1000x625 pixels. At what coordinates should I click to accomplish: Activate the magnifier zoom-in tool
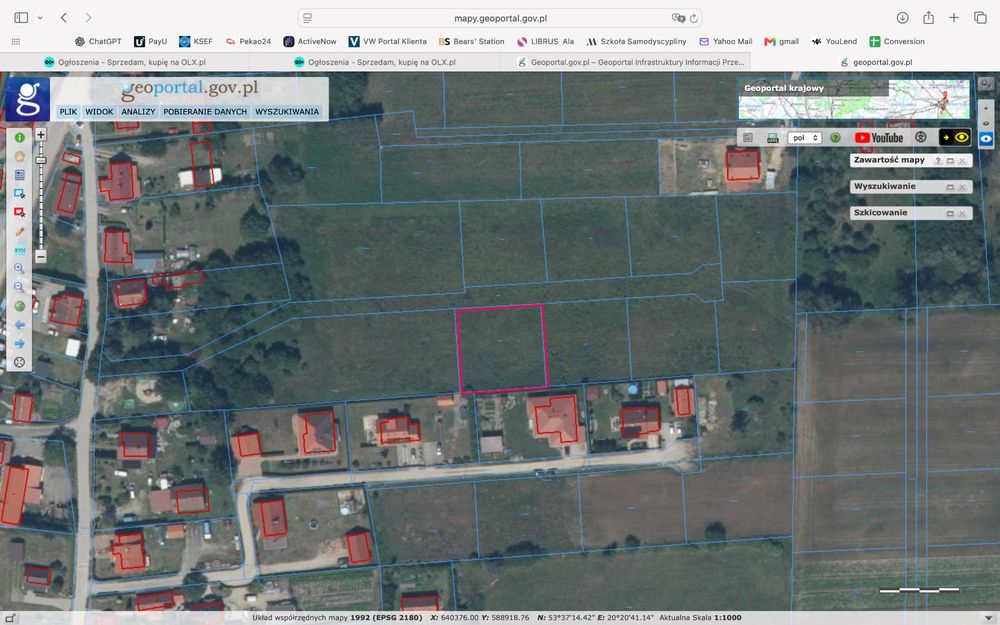coord(20,268)
